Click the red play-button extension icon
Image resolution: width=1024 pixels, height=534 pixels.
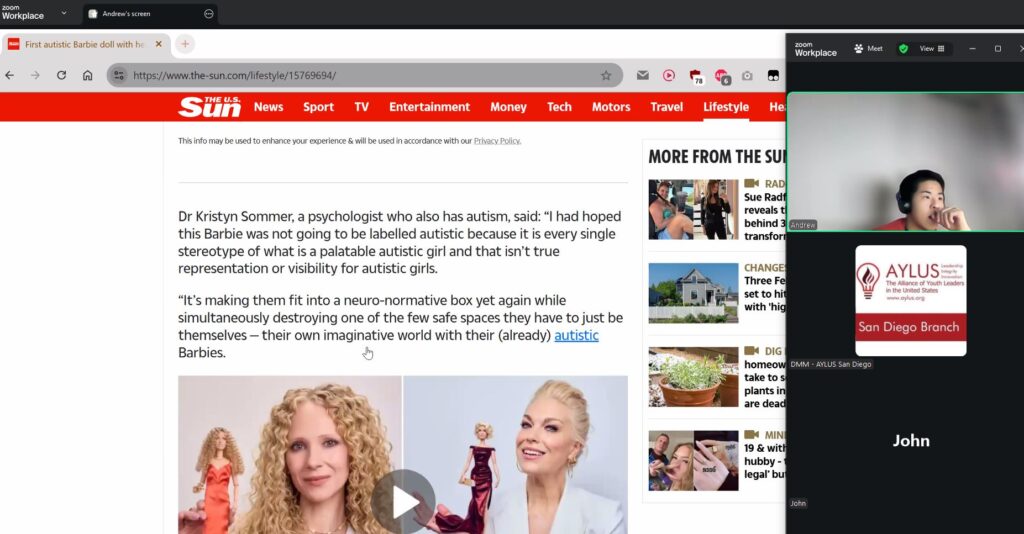669,75
